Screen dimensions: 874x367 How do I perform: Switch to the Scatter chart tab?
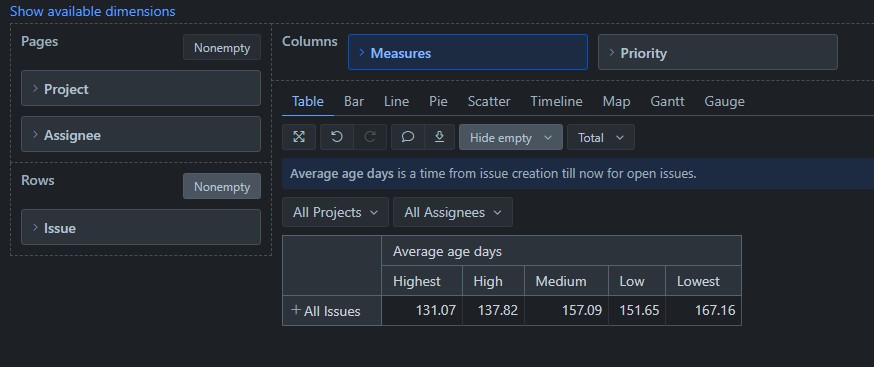(x=489, y=102)
